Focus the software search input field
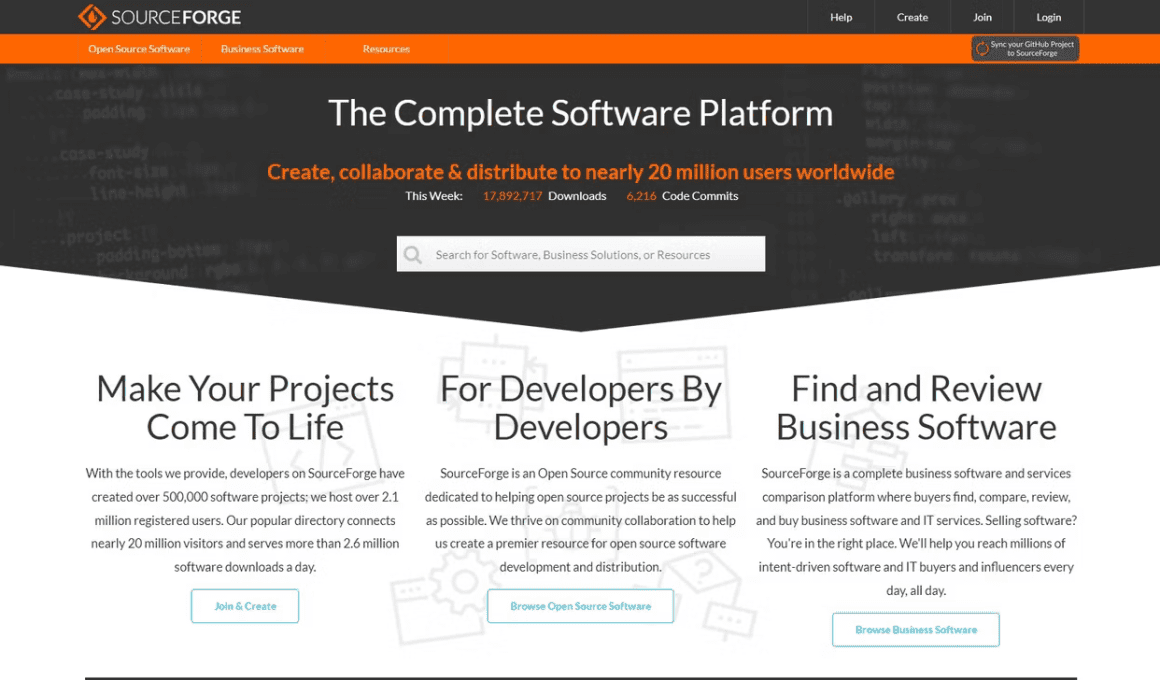 (x=581, y=254)
